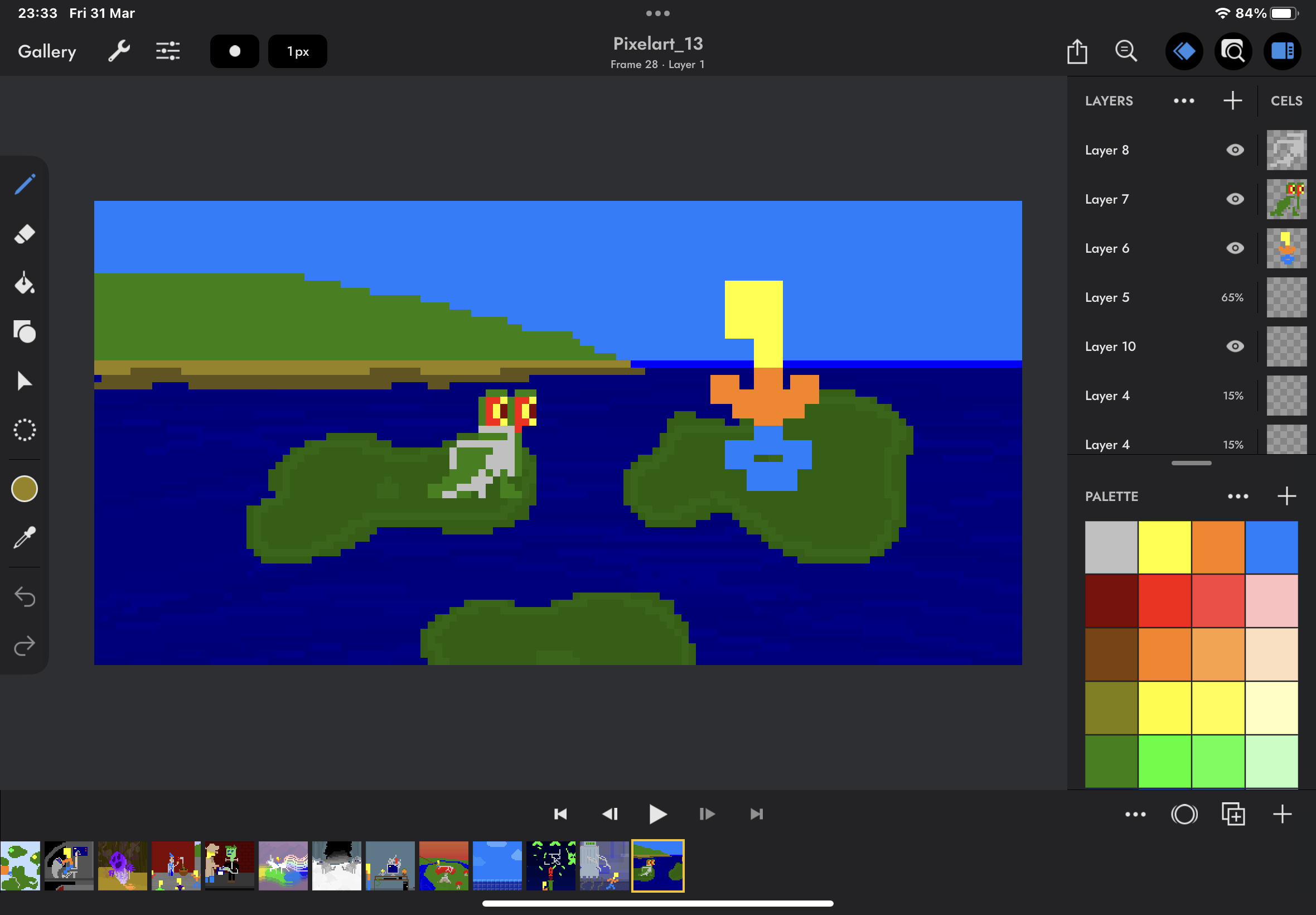Screen dimensions: 1316x915
Task: Hide Layer 6 with the eye icon
Action: (x=1235, y=248)
